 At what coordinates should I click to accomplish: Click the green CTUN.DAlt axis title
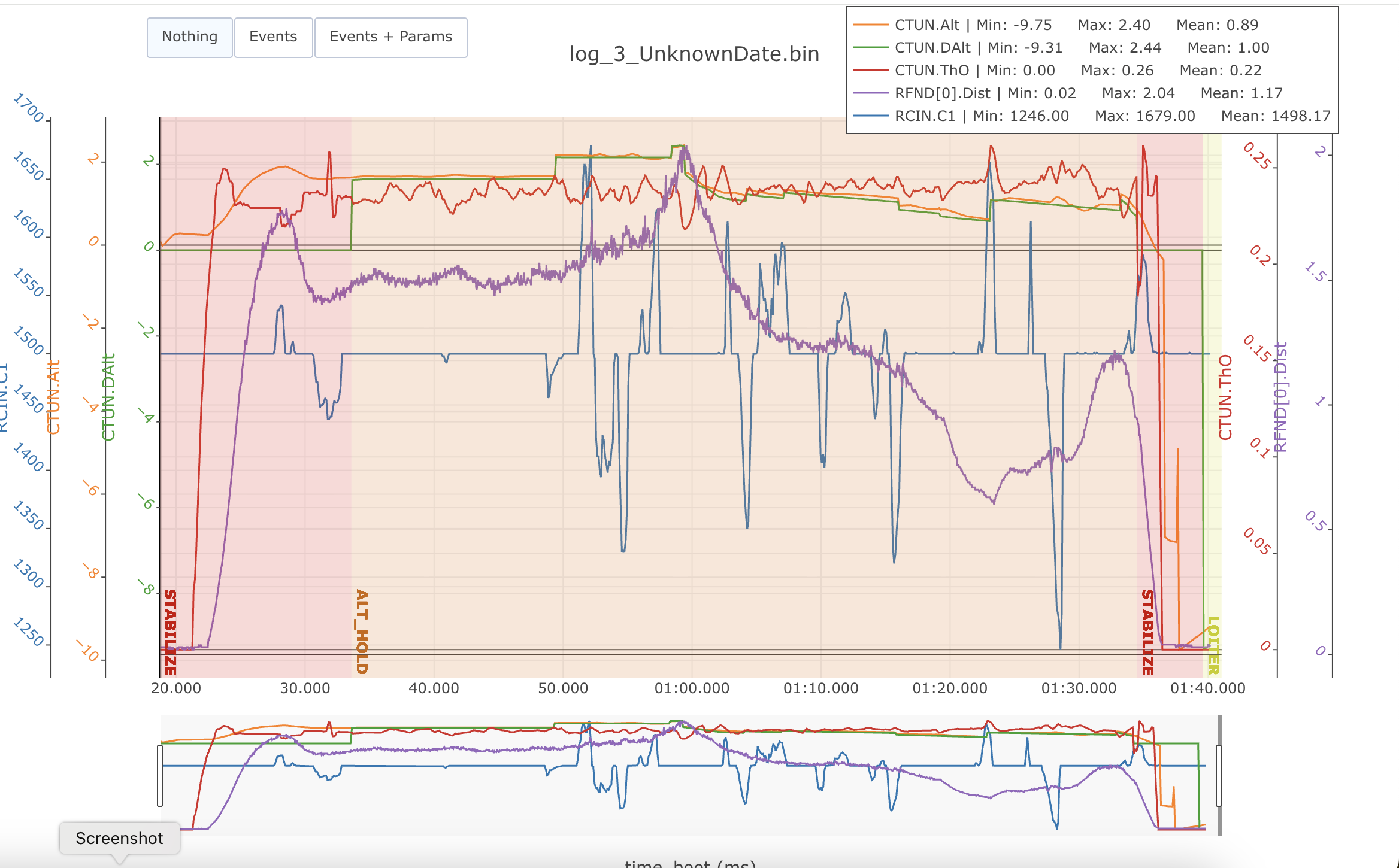point(108,397)
